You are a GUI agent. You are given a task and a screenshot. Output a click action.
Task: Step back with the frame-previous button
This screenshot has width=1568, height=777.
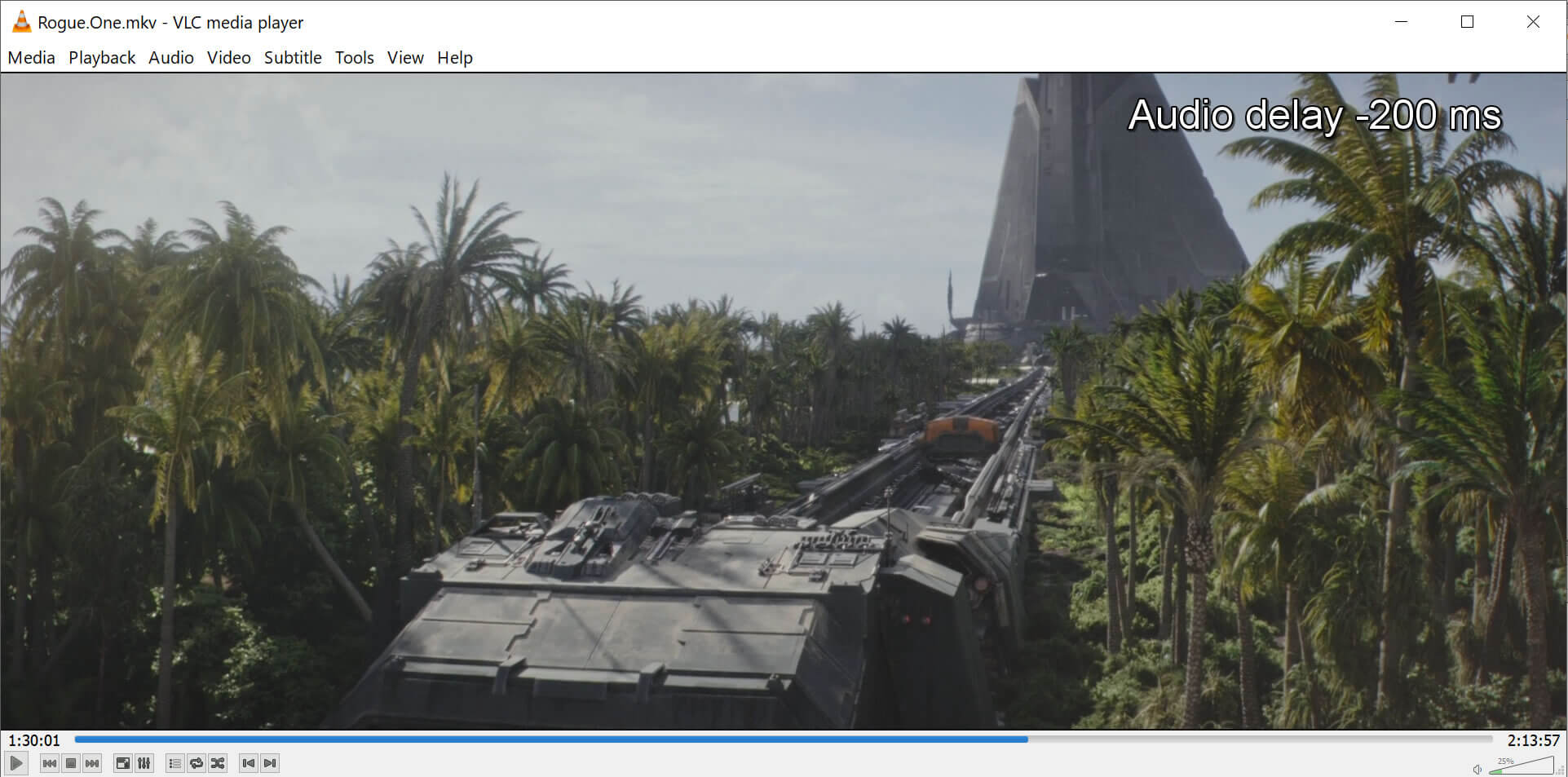pyautogui.click(x=249, y=764)
